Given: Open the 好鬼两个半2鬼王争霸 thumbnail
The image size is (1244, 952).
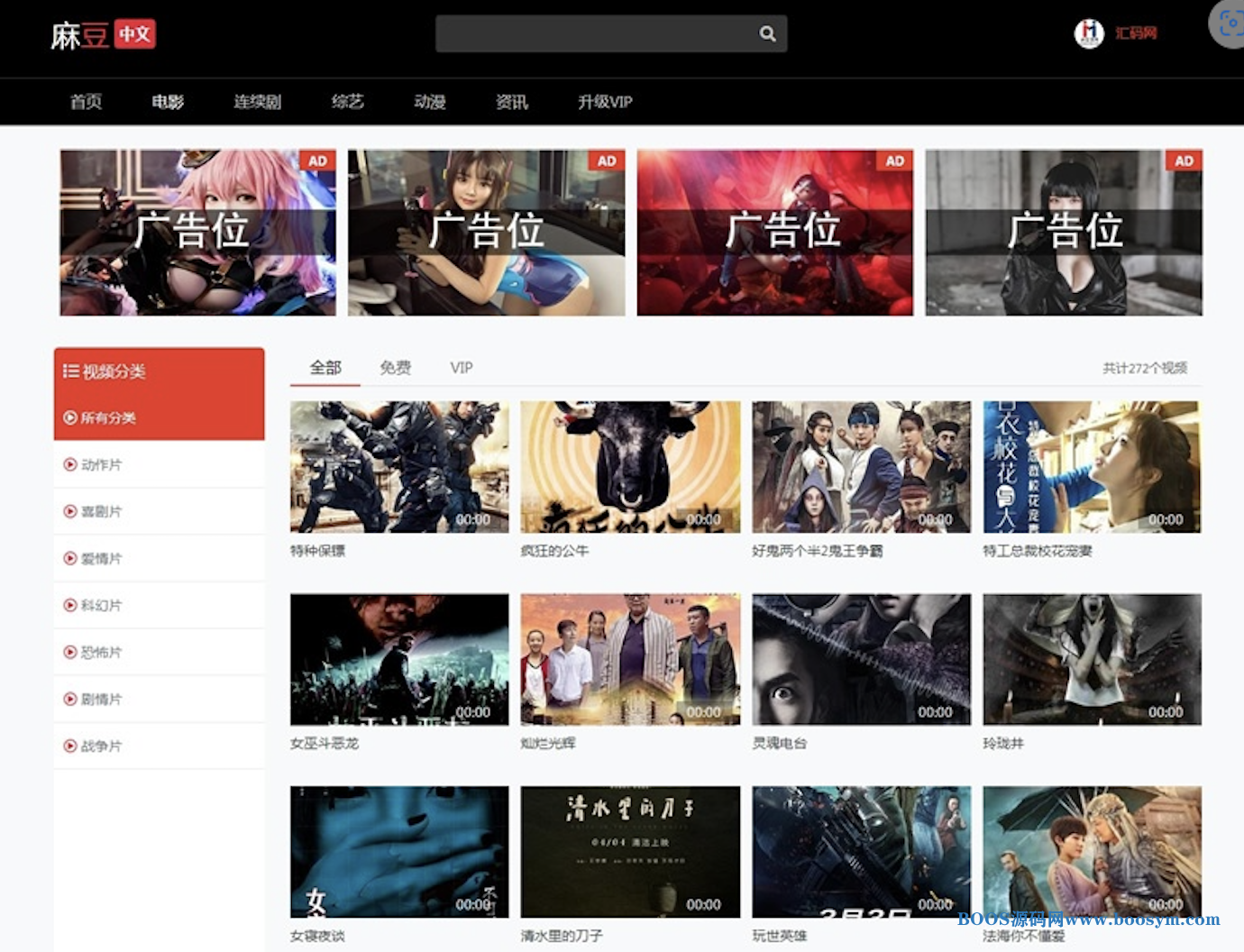Looking at the screenshot, I should [x=862, y=467].
